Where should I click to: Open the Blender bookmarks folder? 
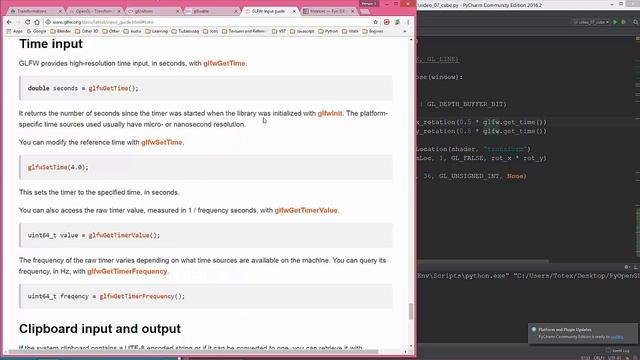click(x=60, y=31)
